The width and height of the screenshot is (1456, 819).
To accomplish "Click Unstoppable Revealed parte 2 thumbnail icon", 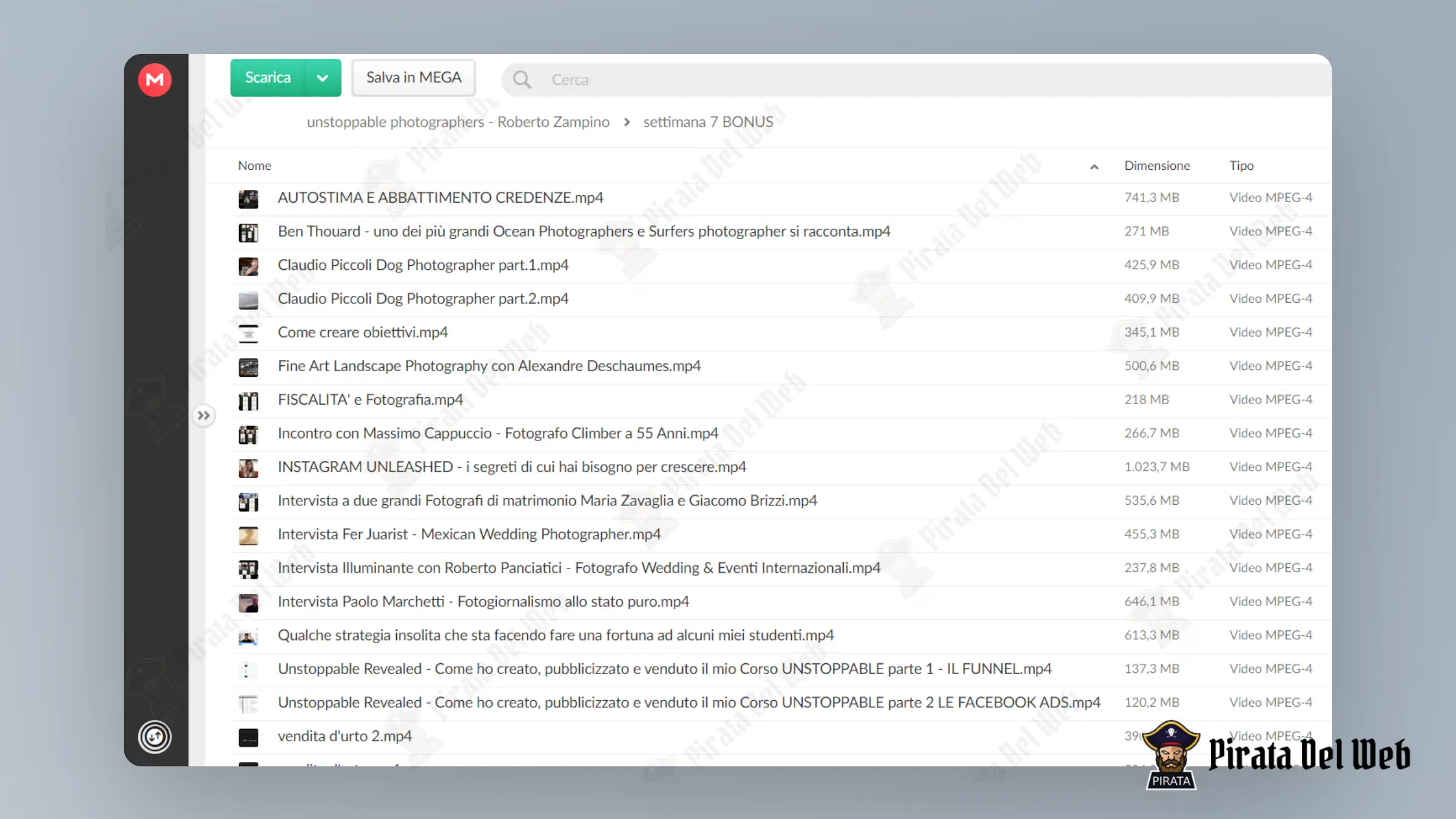I will [x=248, y=704].
